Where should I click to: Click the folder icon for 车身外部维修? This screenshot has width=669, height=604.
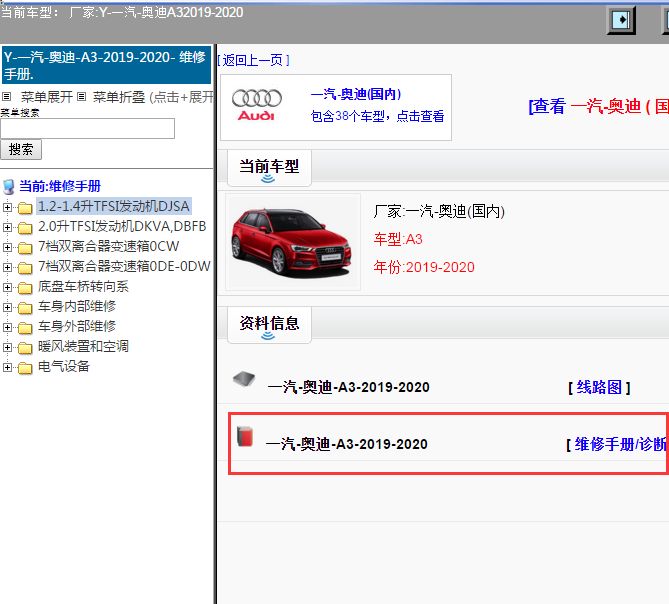click(x=25, y=328)
